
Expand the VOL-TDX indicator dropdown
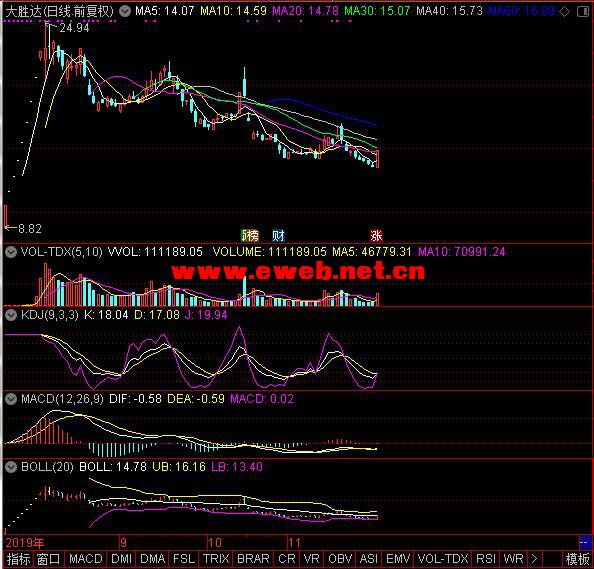click(x=11, y=252)
